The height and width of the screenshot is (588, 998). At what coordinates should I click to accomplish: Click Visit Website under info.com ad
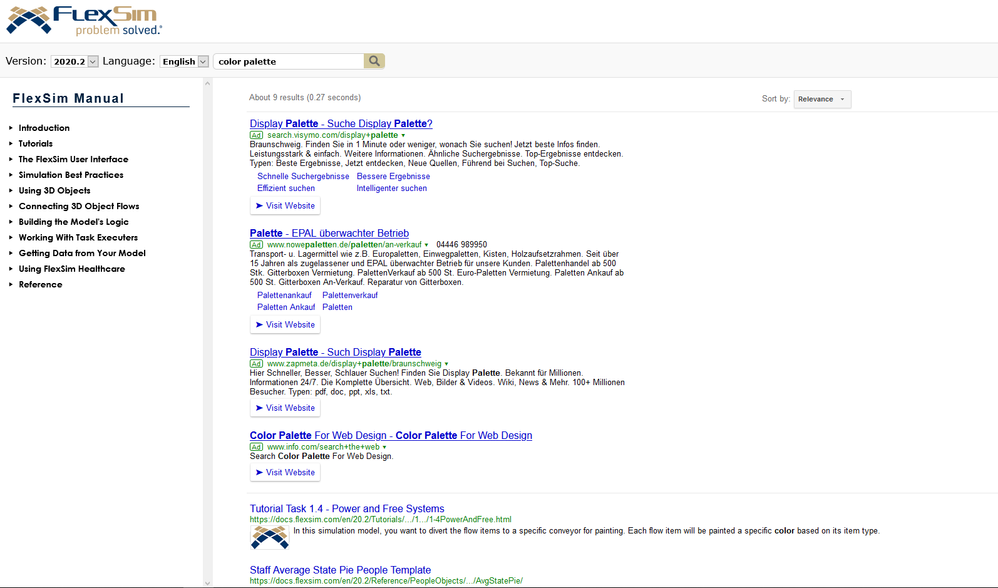(x=285, y=472)
